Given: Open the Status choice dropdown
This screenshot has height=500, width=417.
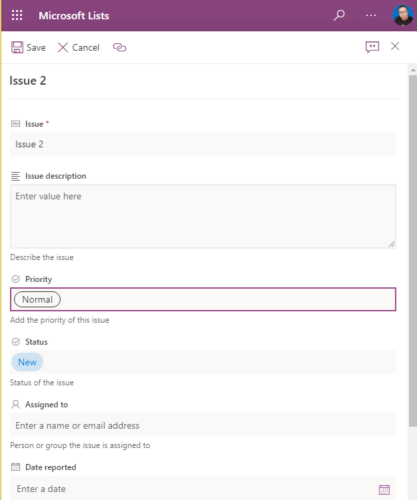Looking at the screenshot, I should (203, 362).
